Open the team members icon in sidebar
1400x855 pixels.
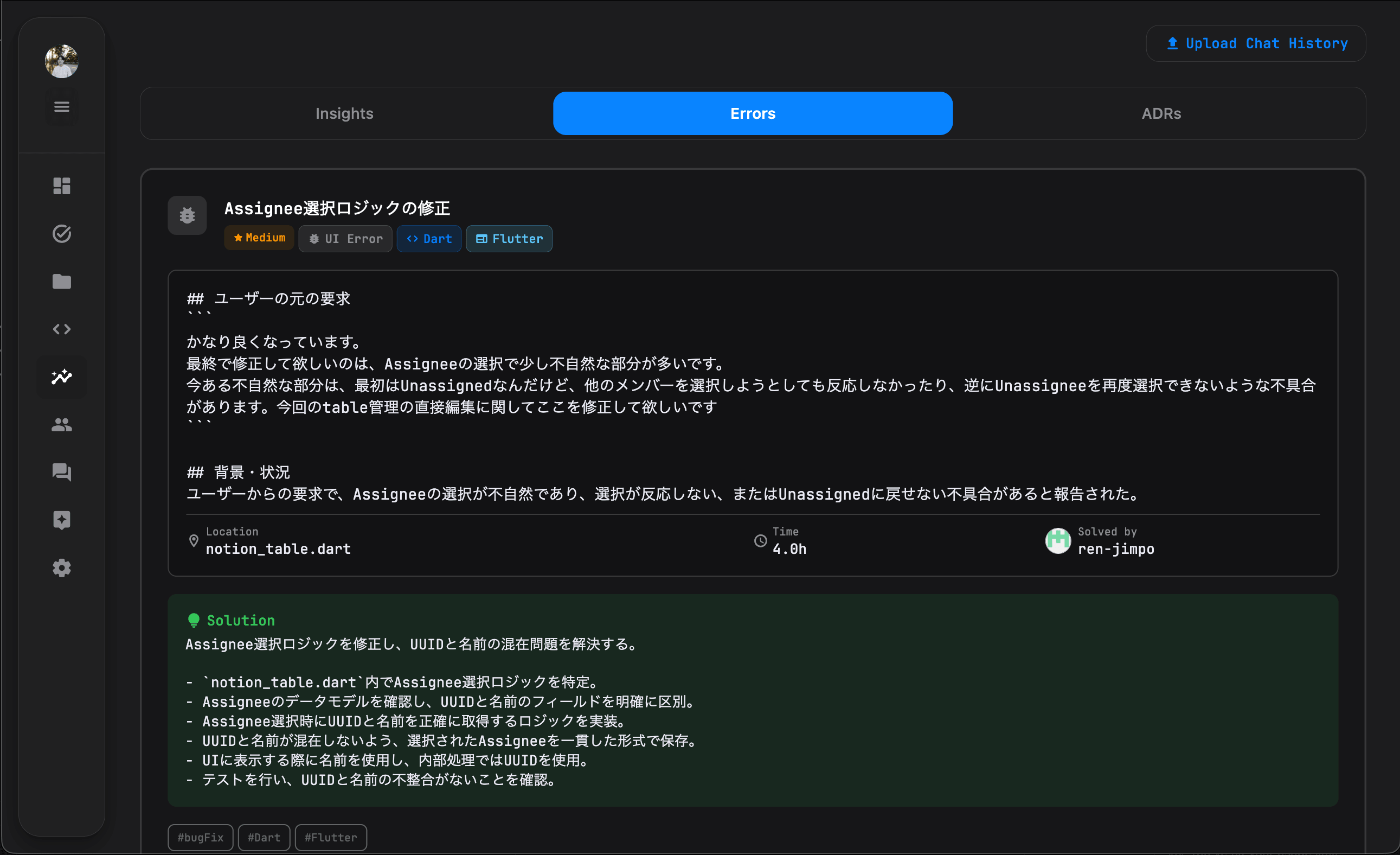click(x=61, y=424)
